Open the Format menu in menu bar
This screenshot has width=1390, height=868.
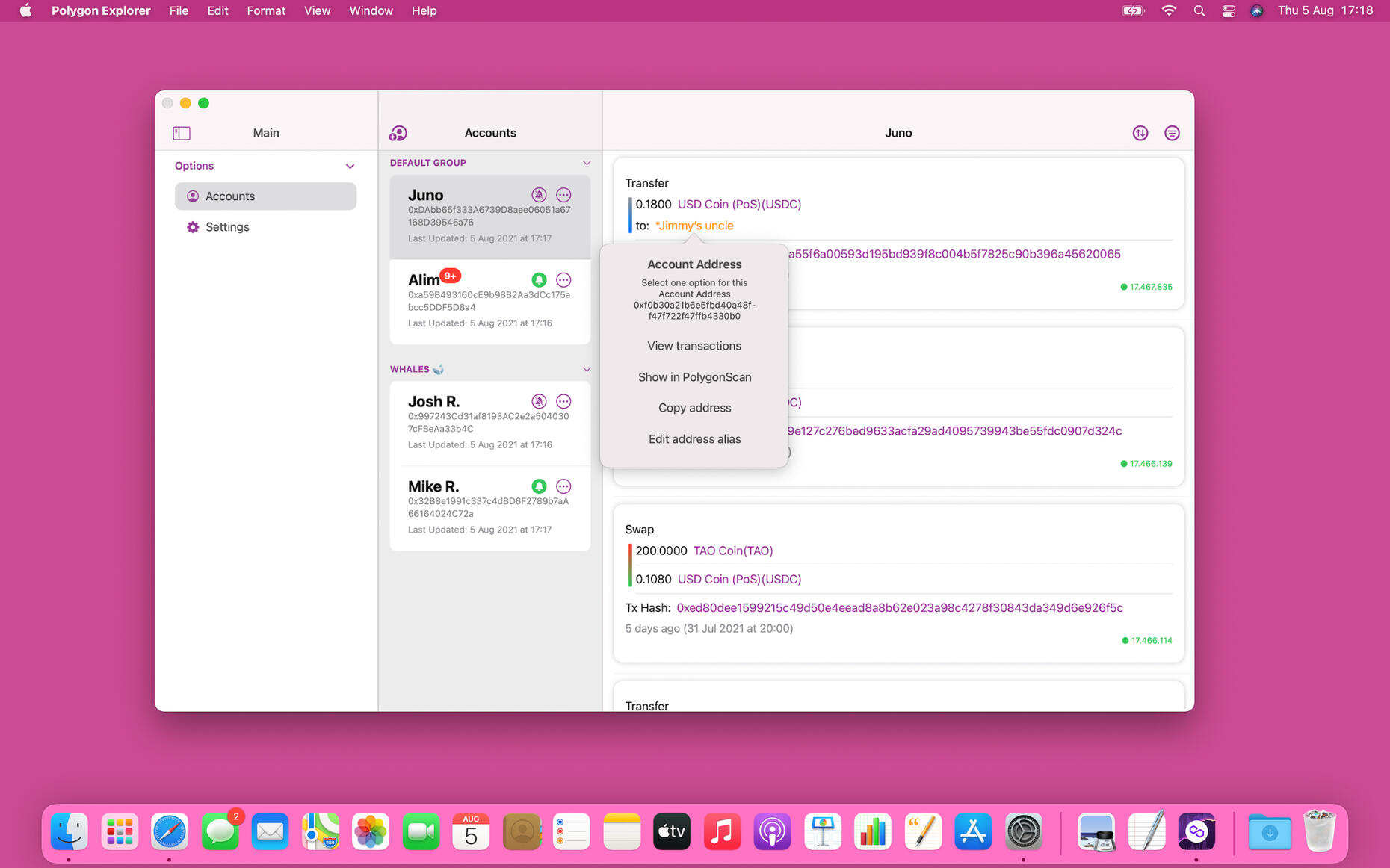(x=266, y=11)
